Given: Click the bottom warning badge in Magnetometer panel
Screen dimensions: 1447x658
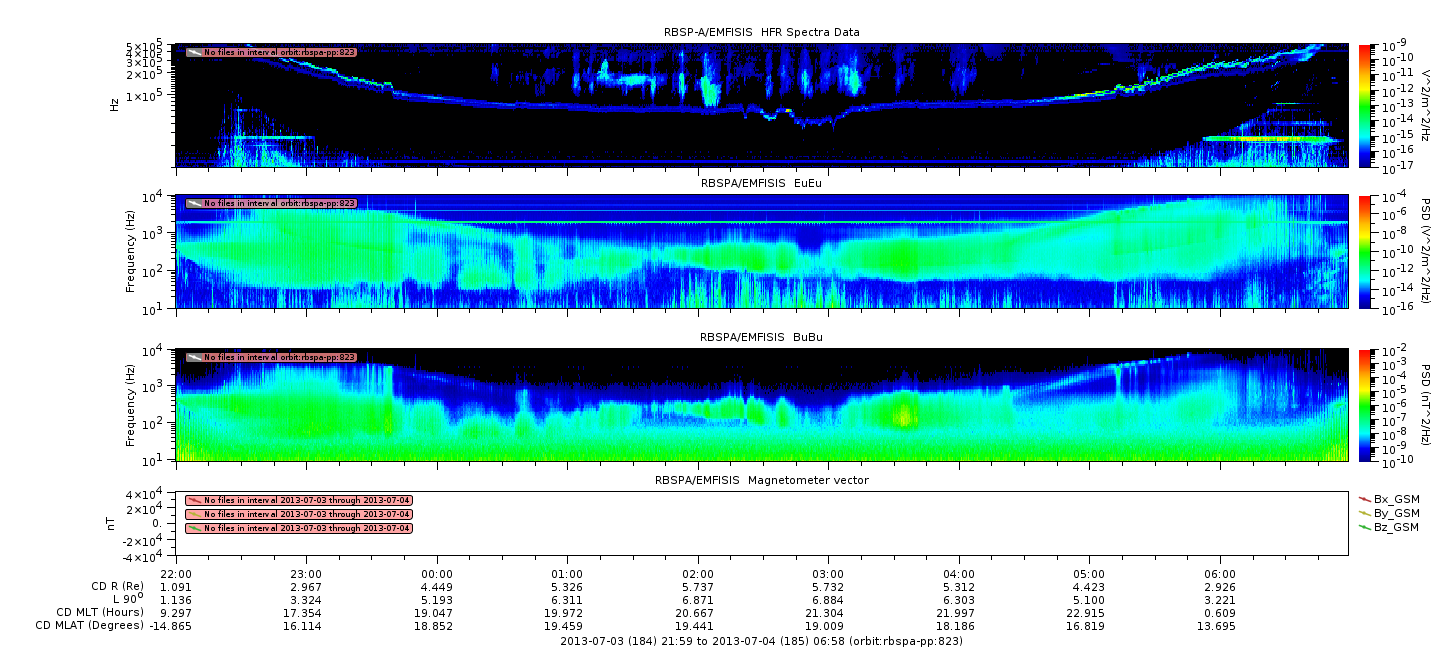Looking at the screenshot, I should 298,528.
